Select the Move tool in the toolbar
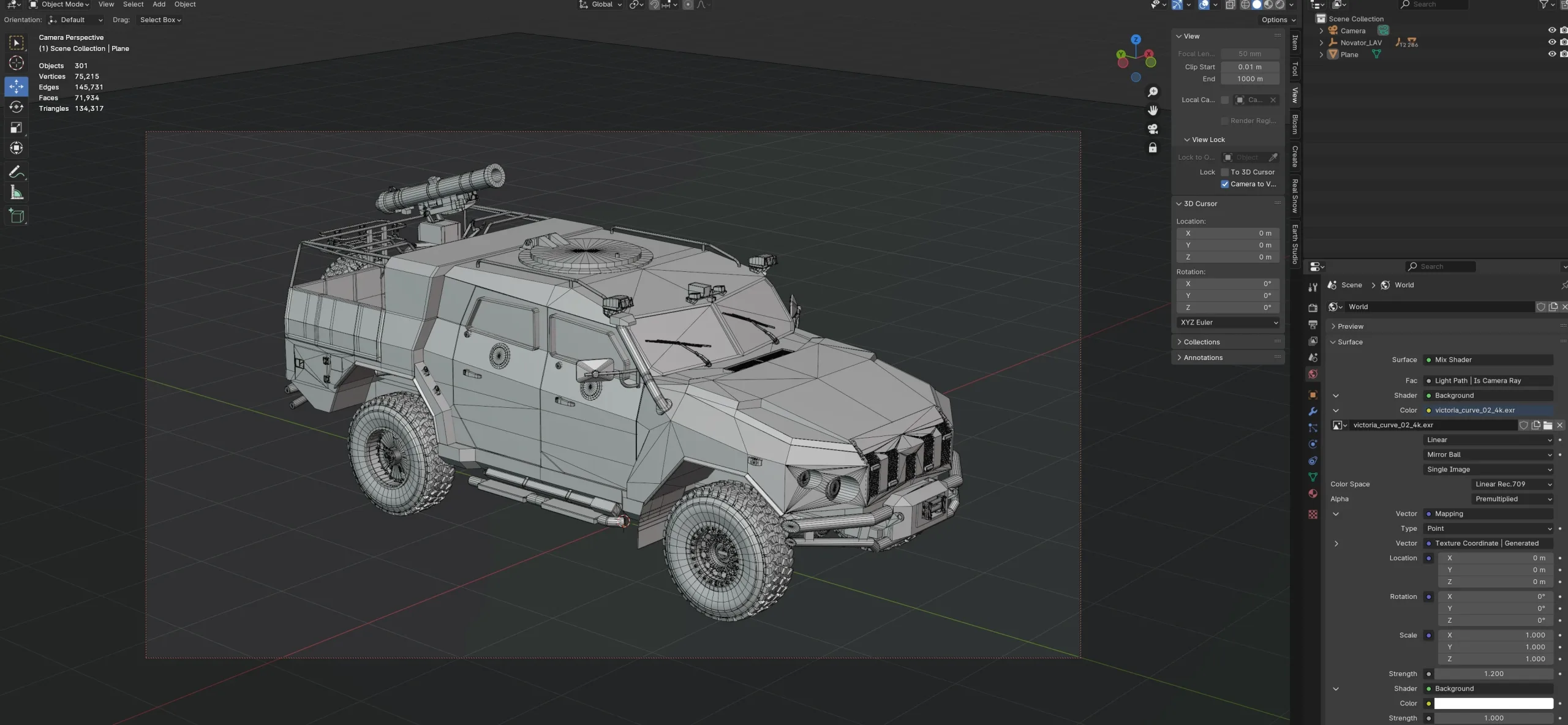Screen dimensions: 1568x725 click(x=17, y=86)
